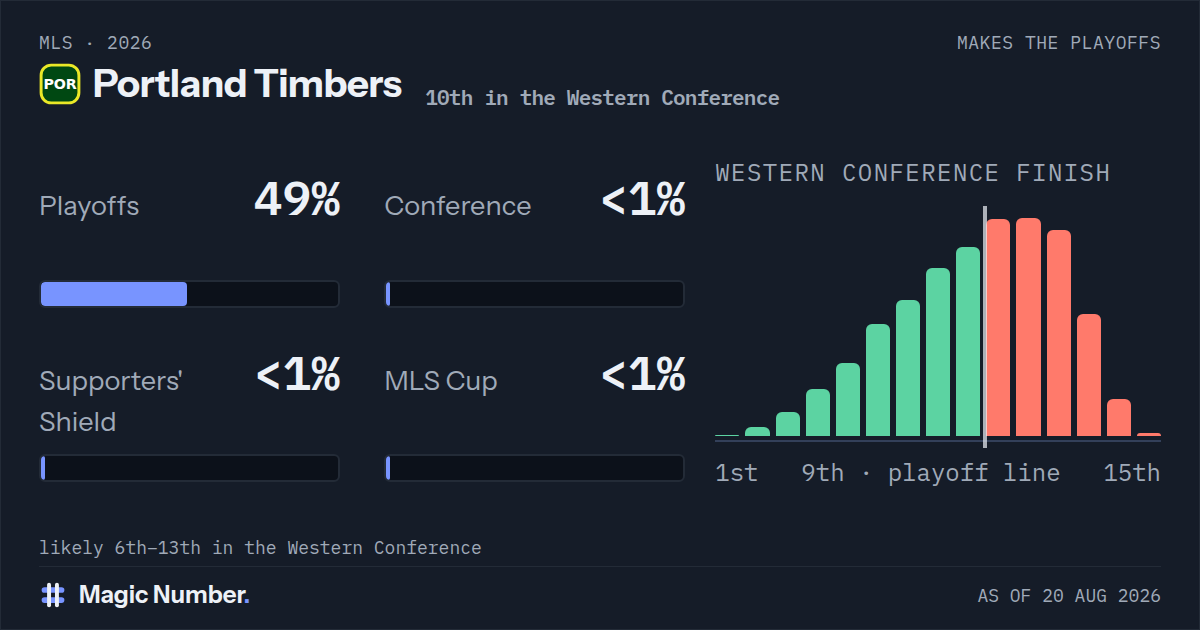Click the Western Conference Finish heading
This screenshot has width=1200, height=630.
click(x=913, y=173)
